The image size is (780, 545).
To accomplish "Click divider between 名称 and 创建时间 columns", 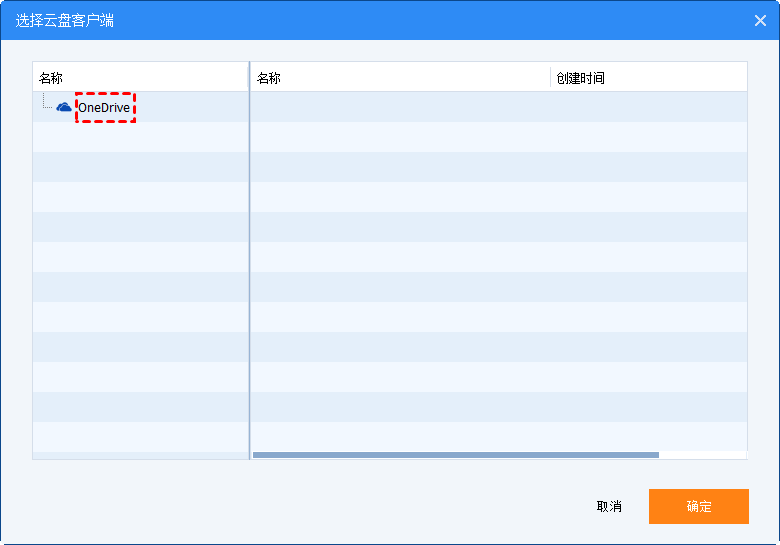I will pos(550,78).
